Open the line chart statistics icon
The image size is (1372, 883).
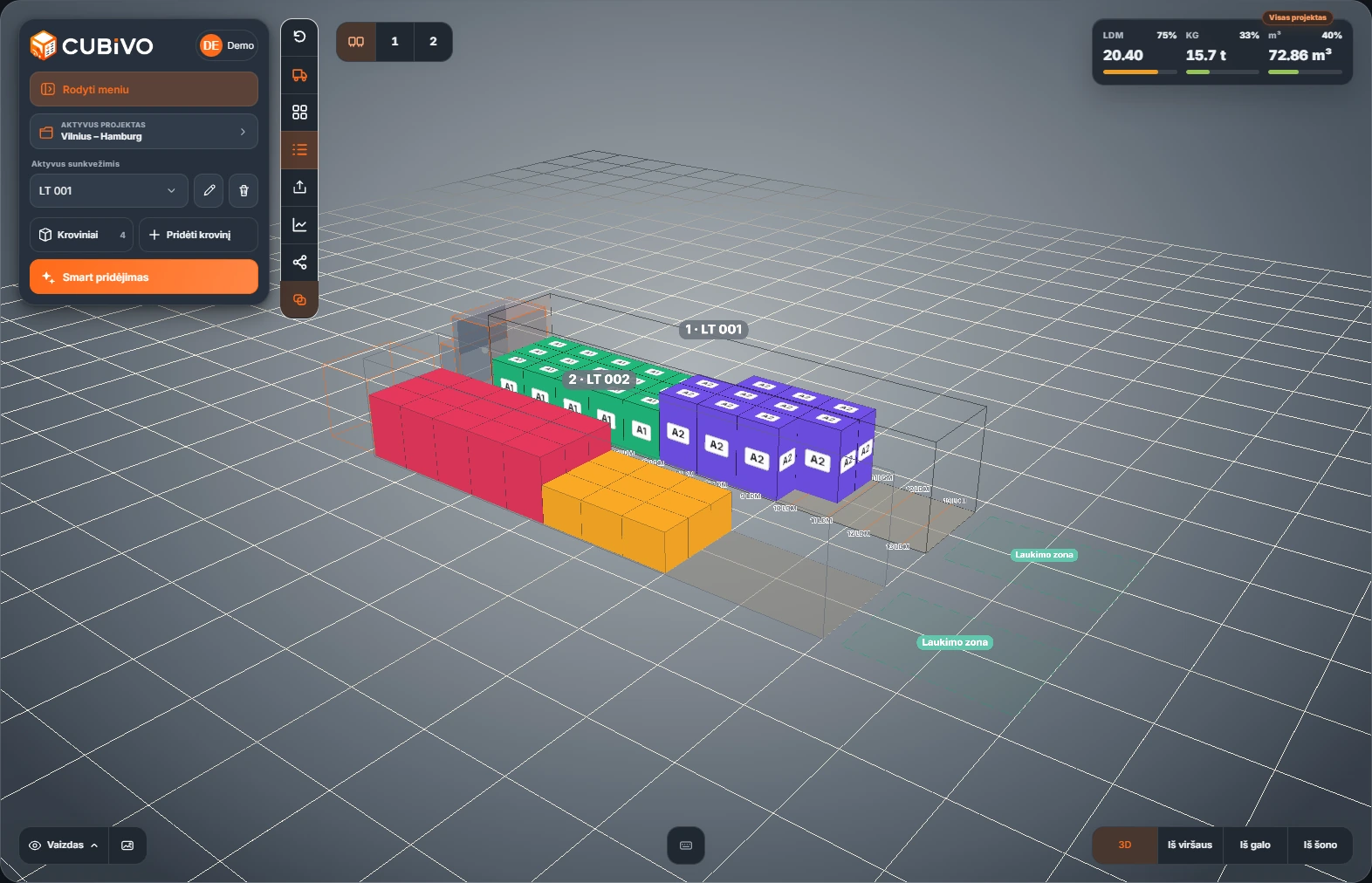pyautogui.click(x=299, y=225)
